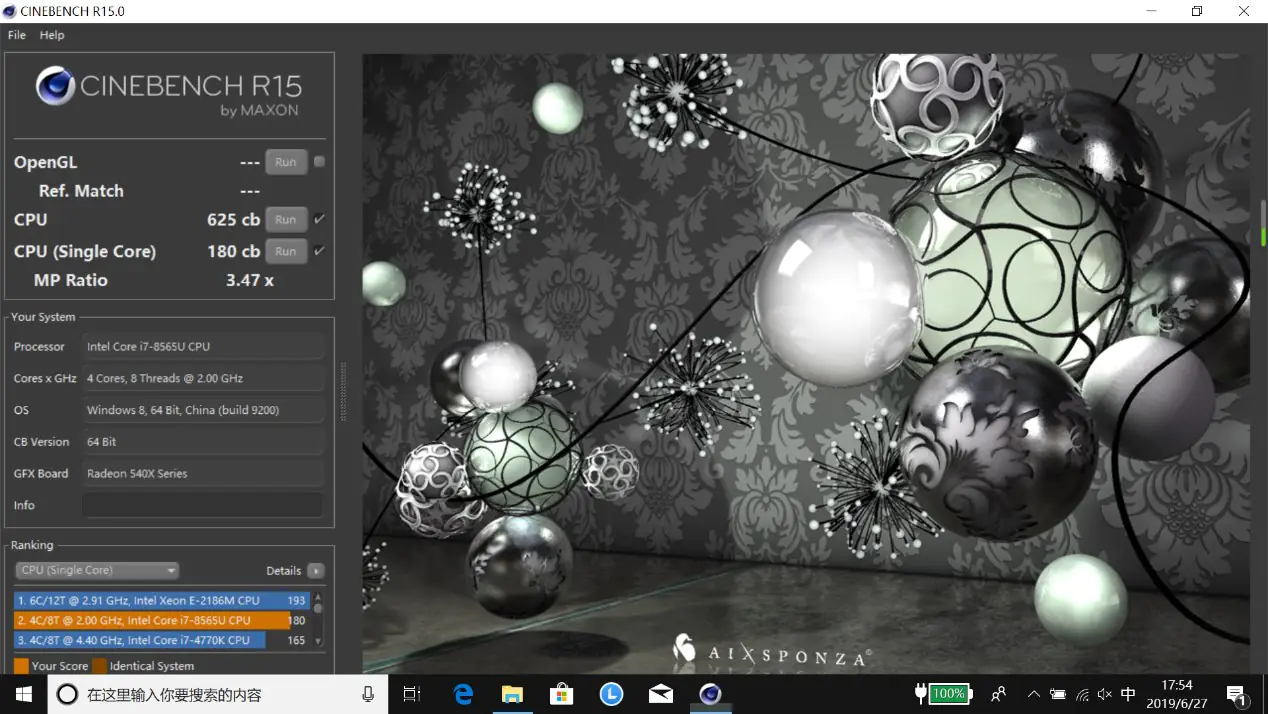Viewport: 1268px width, 714px height.
Task: Enable the OpenGL test checkbox
Action: point(319,162)
